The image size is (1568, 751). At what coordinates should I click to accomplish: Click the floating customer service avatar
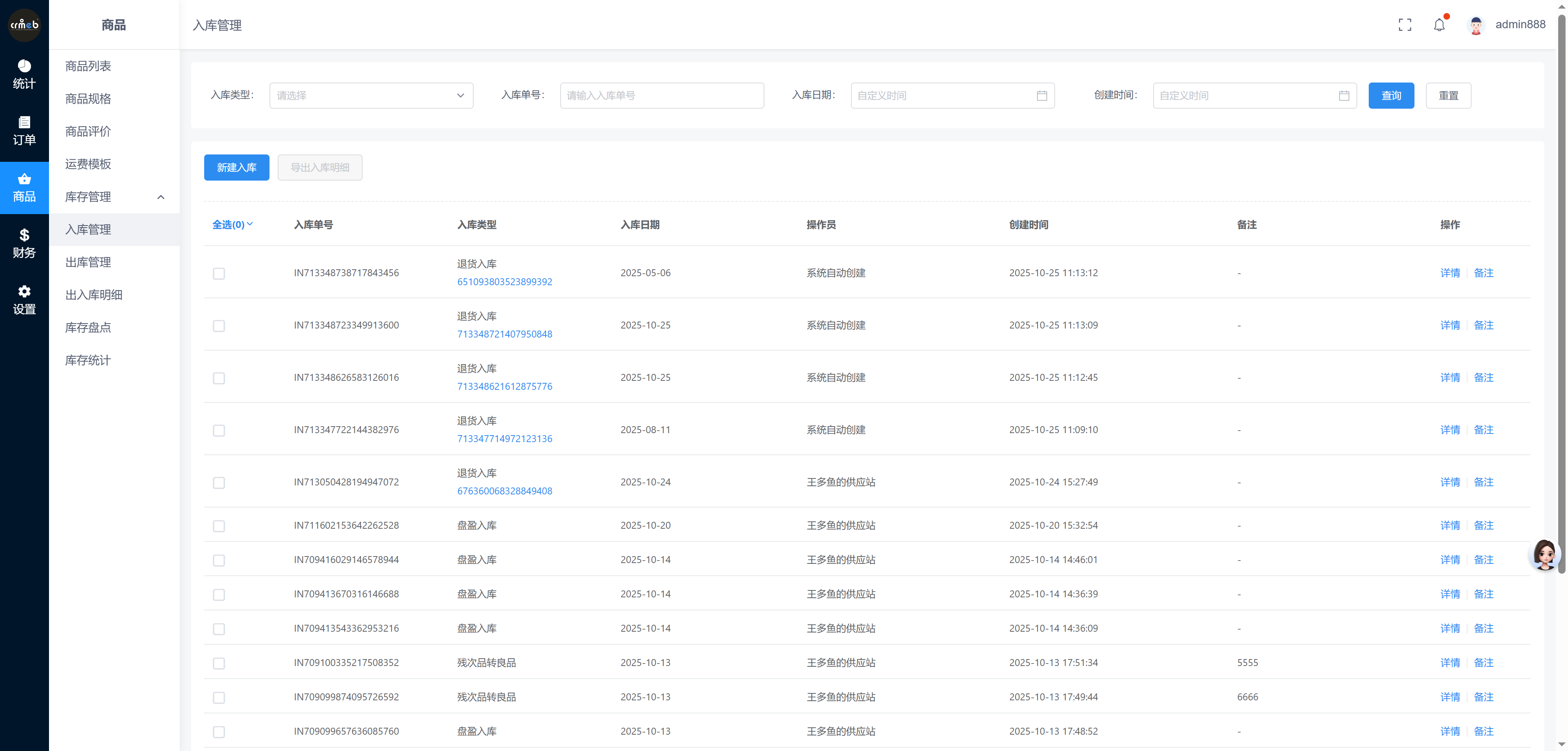point(1544,555)
